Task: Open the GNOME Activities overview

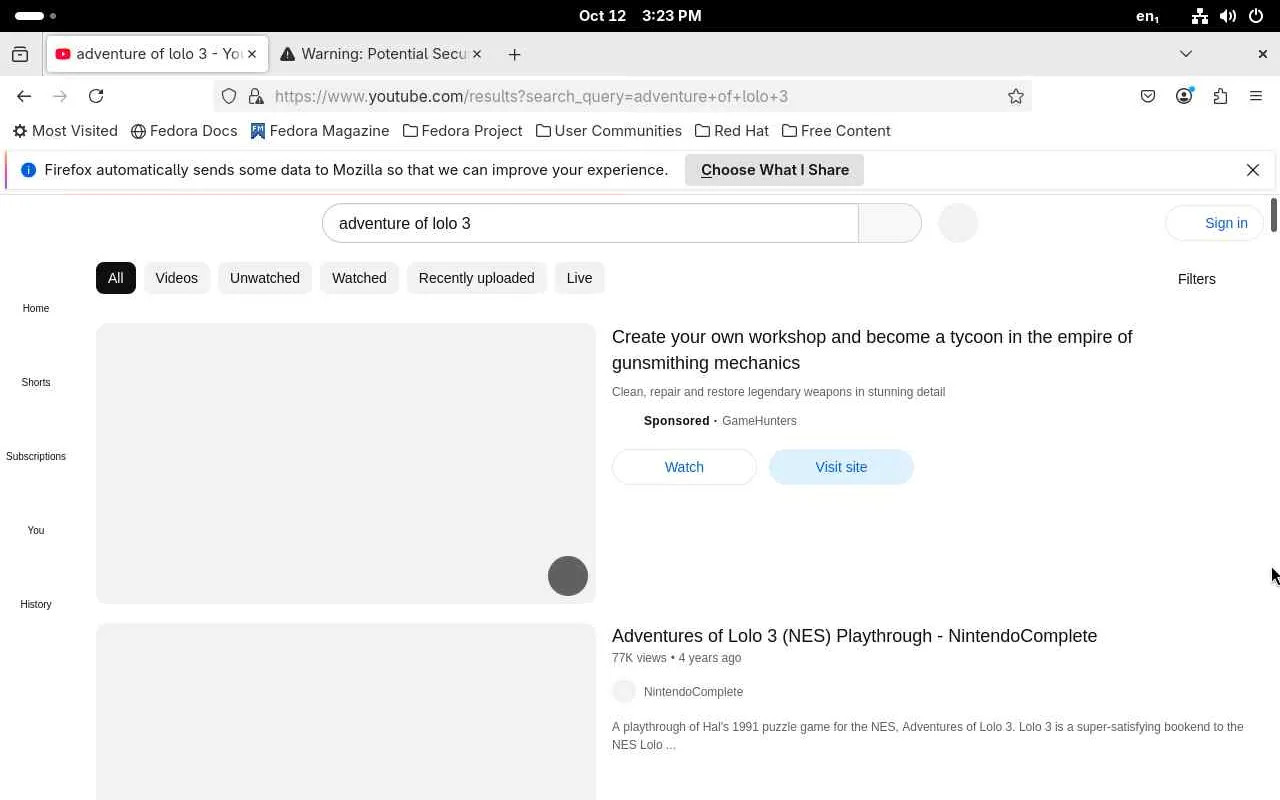Action: click(x=36, y=16)
